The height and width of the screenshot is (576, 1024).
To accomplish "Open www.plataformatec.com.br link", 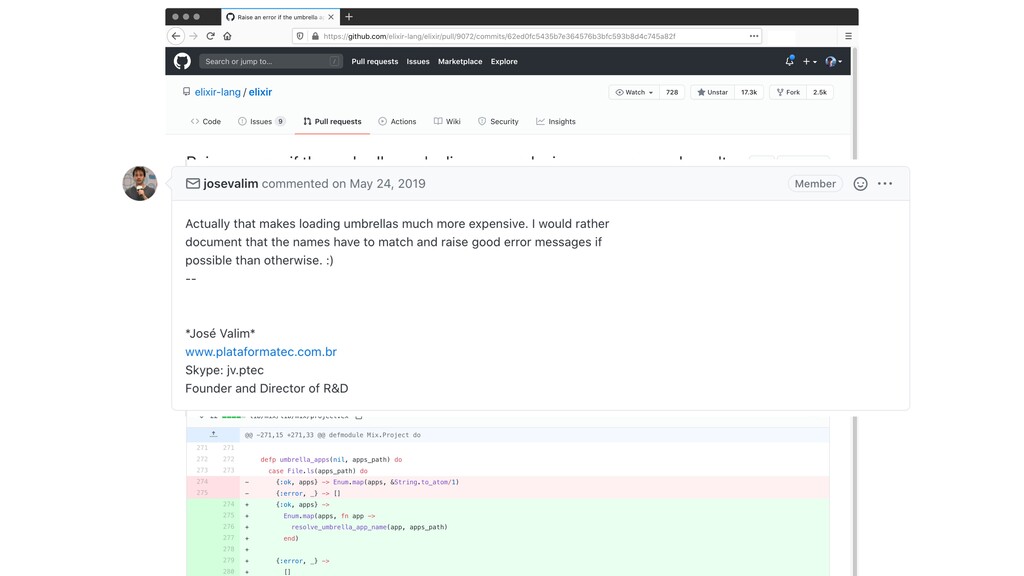I will (261, 351).
